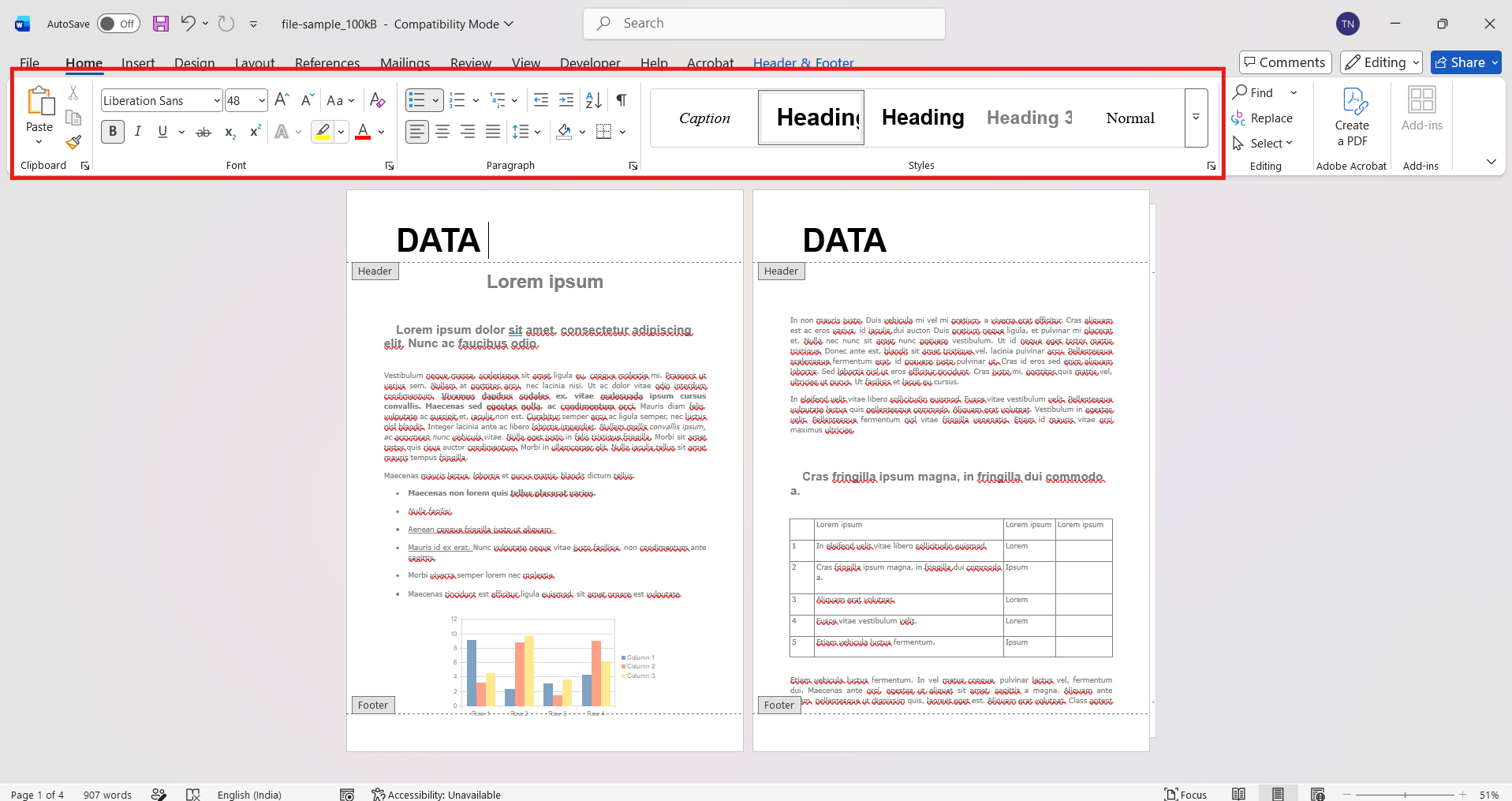Click the Paste clipboard icon
The image size is (1512, 801).
[39, 101]
